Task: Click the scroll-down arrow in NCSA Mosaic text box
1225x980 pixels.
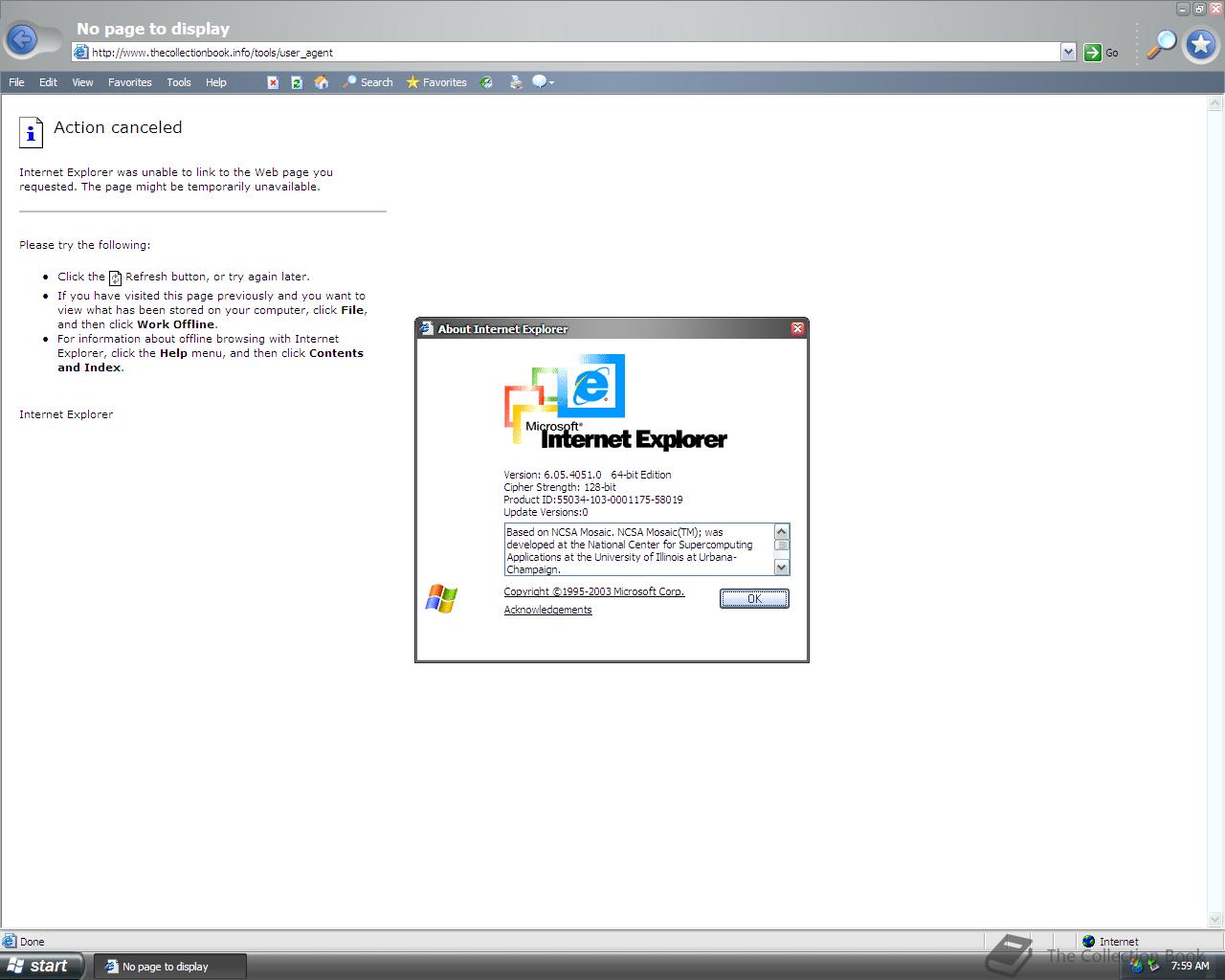Action: tap(782, 568)
